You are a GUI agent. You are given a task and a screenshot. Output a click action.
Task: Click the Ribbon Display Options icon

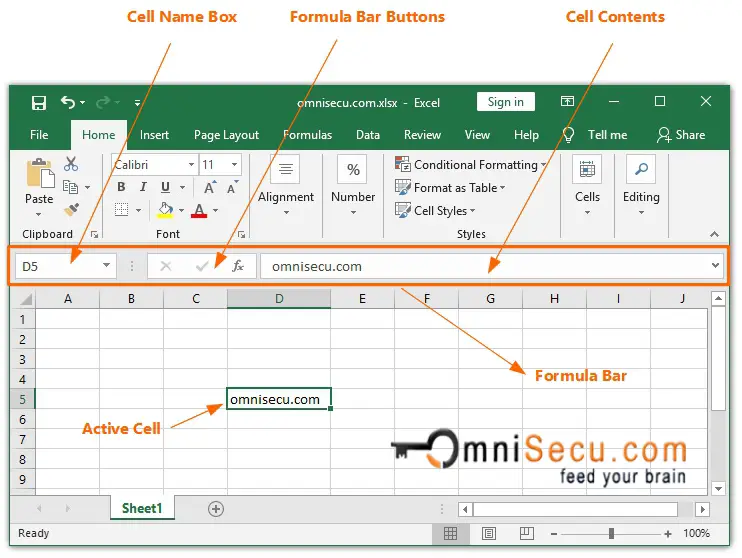(567, 101)
